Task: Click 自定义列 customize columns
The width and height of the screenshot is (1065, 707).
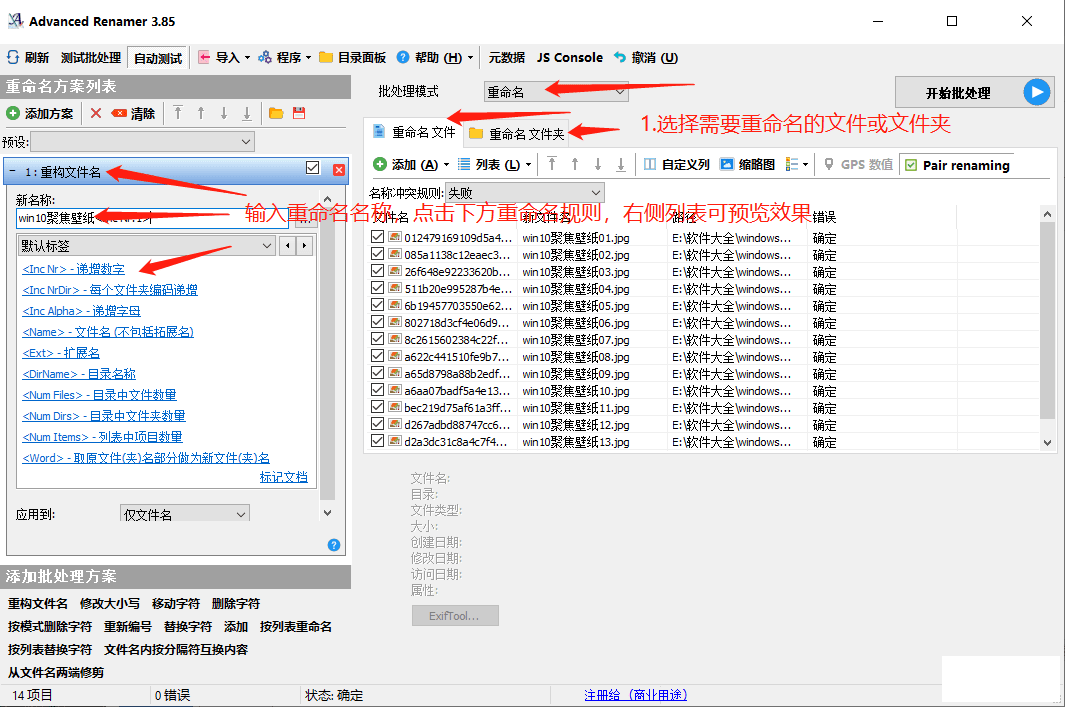Action: click(x=676, y=164)
